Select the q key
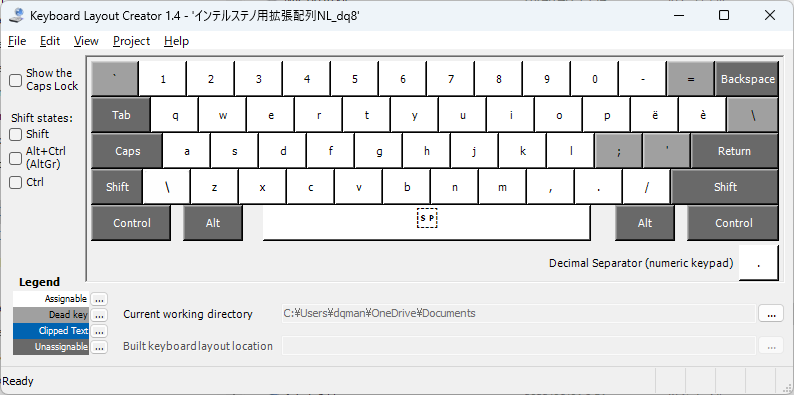 tap(175, 115)
